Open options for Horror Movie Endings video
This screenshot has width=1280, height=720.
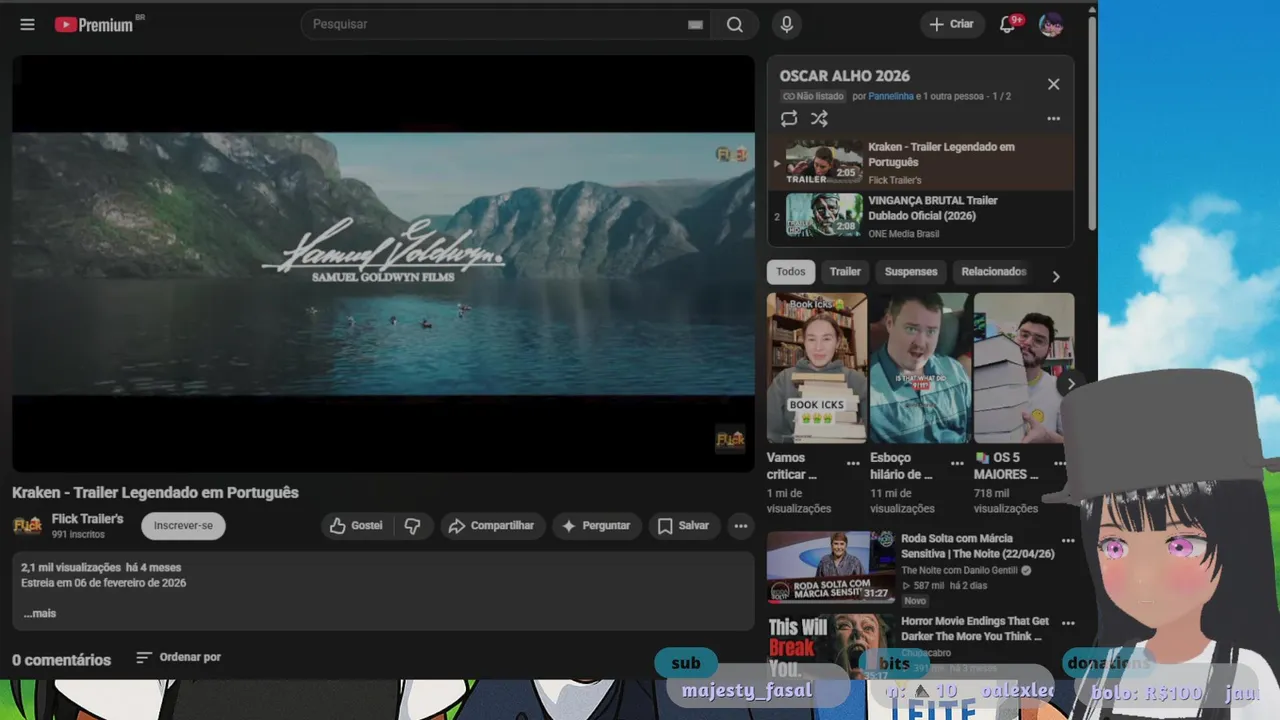1068,622
